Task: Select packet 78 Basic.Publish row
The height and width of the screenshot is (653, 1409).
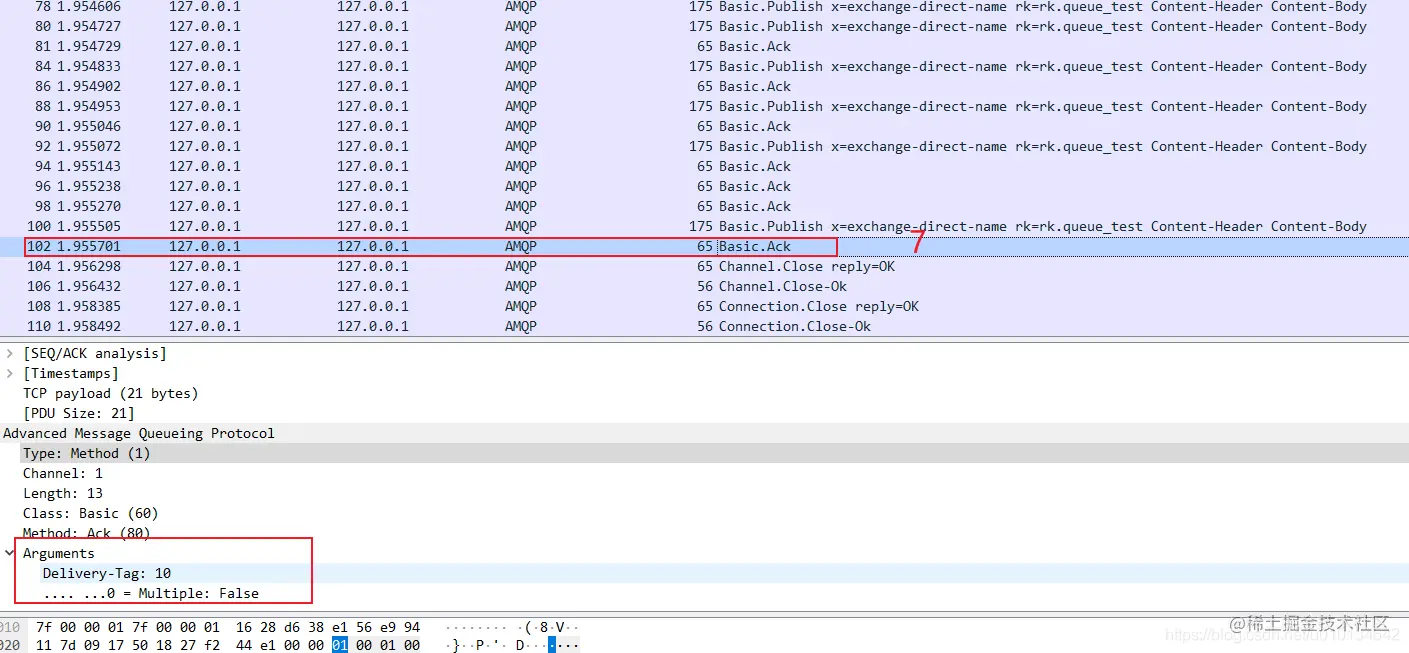Action: 704,6
